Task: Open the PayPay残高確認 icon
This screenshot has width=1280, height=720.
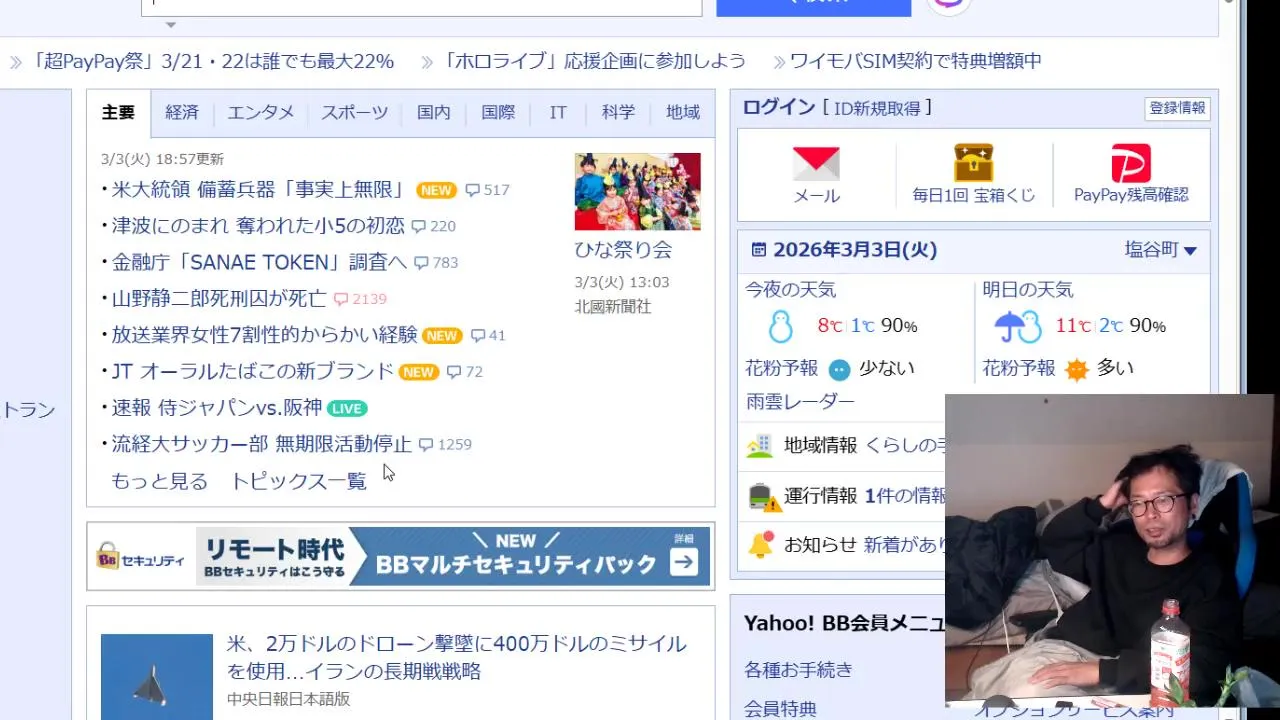Action: pyautogui.click(x=1131, y=163)
